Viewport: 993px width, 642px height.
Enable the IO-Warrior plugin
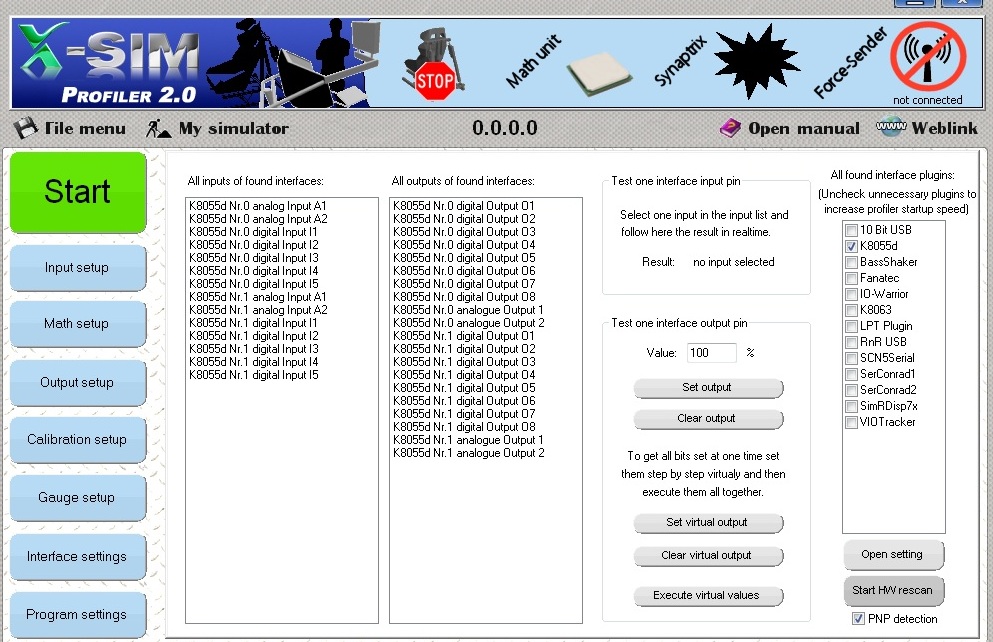click(x=852, y=294)
